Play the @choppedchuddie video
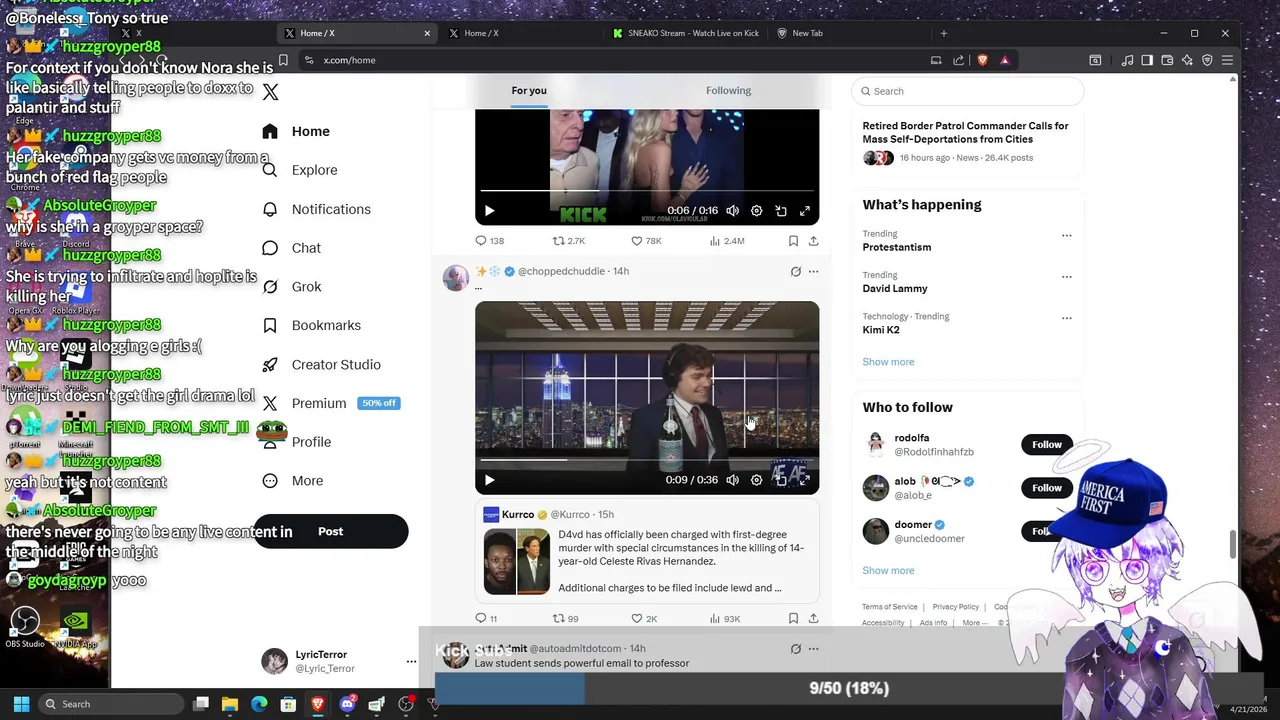Screen dimensions: 1280x720 (489, 480)
